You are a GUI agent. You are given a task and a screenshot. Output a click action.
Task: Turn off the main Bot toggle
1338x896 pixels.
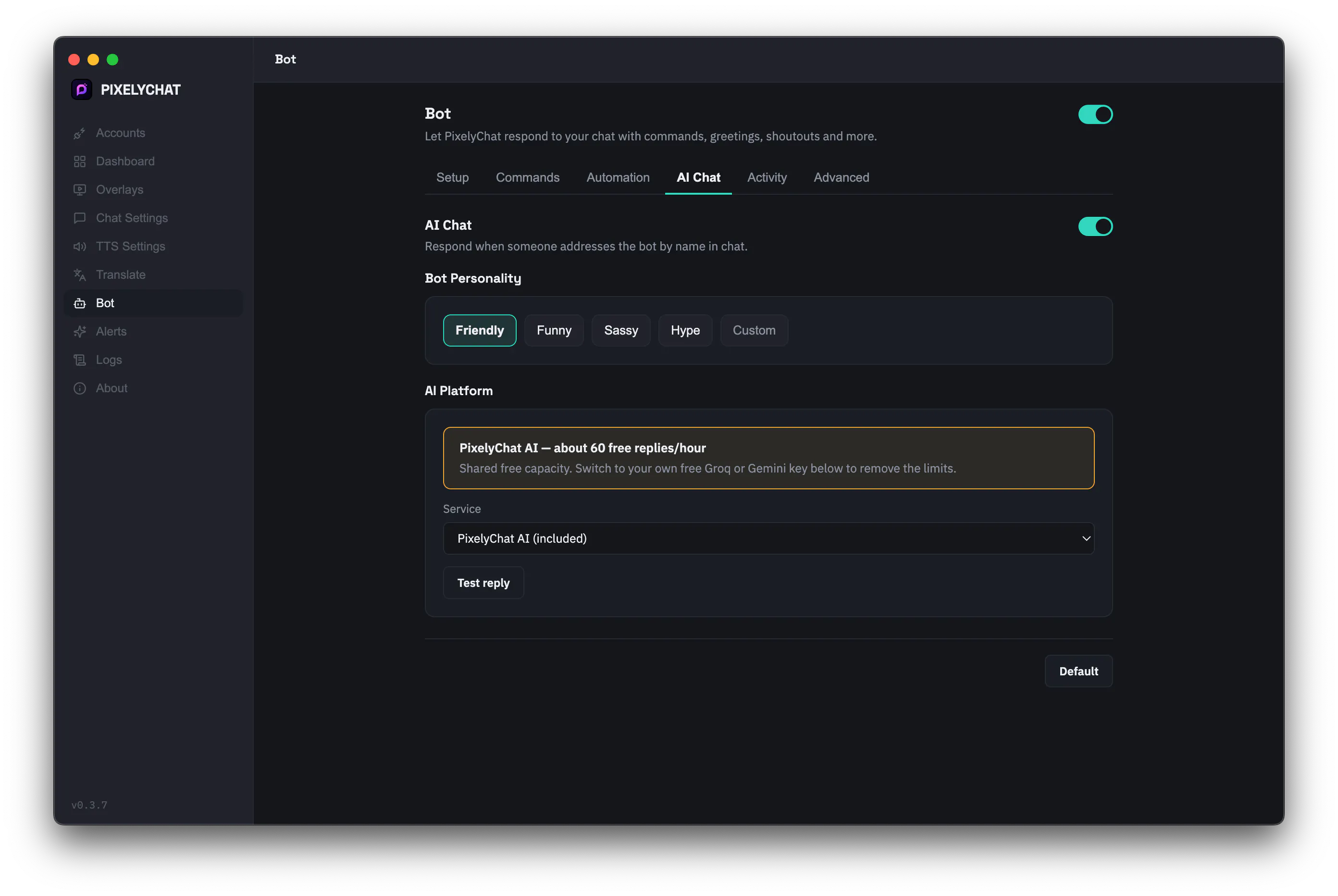(x=1095, y=114)
